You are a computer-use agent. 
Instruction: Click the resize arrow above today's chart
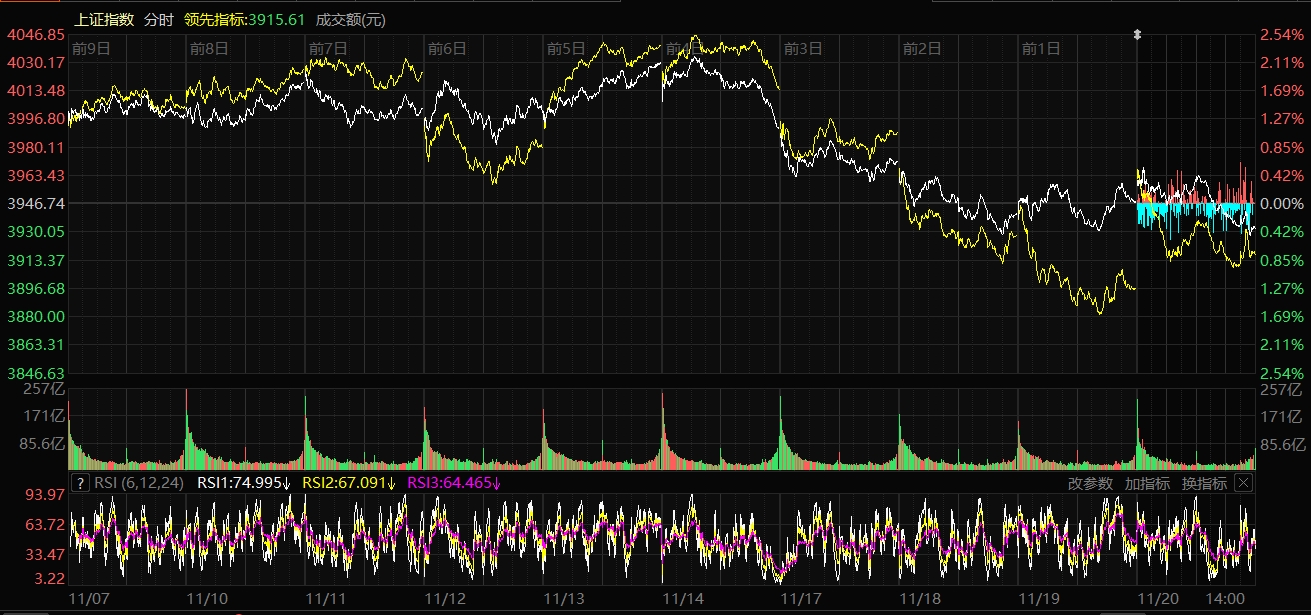1136,34
